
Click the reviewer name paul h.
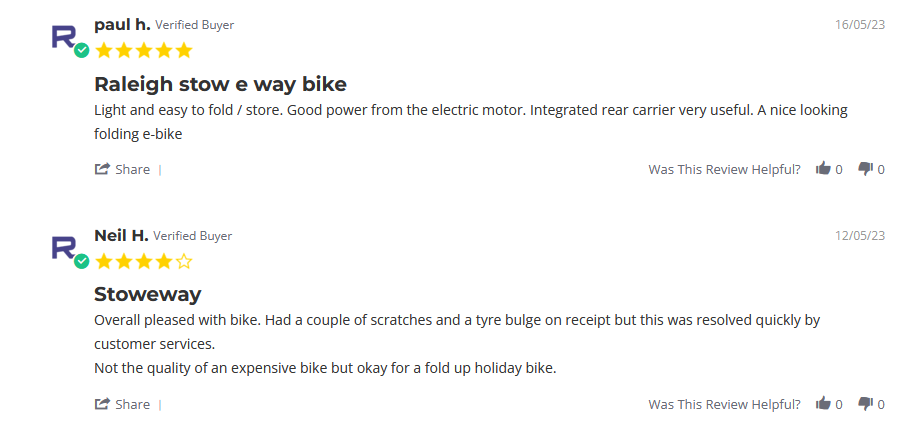122,24
